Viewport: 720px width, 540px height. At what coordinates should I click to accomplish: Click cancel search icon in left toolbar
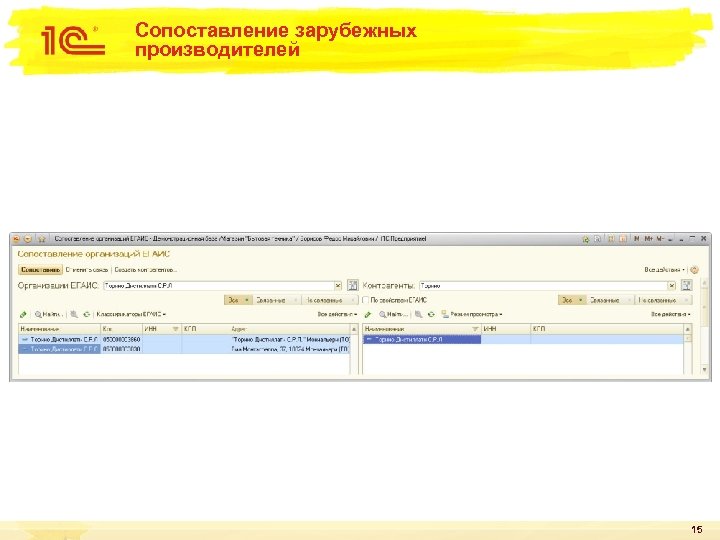click(x=74, y=315)
